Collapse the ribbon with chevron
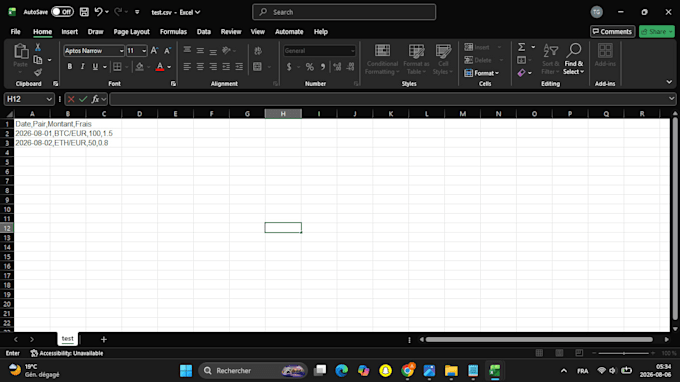Viewport: 680px width, 382px height. tap(669, 82)
